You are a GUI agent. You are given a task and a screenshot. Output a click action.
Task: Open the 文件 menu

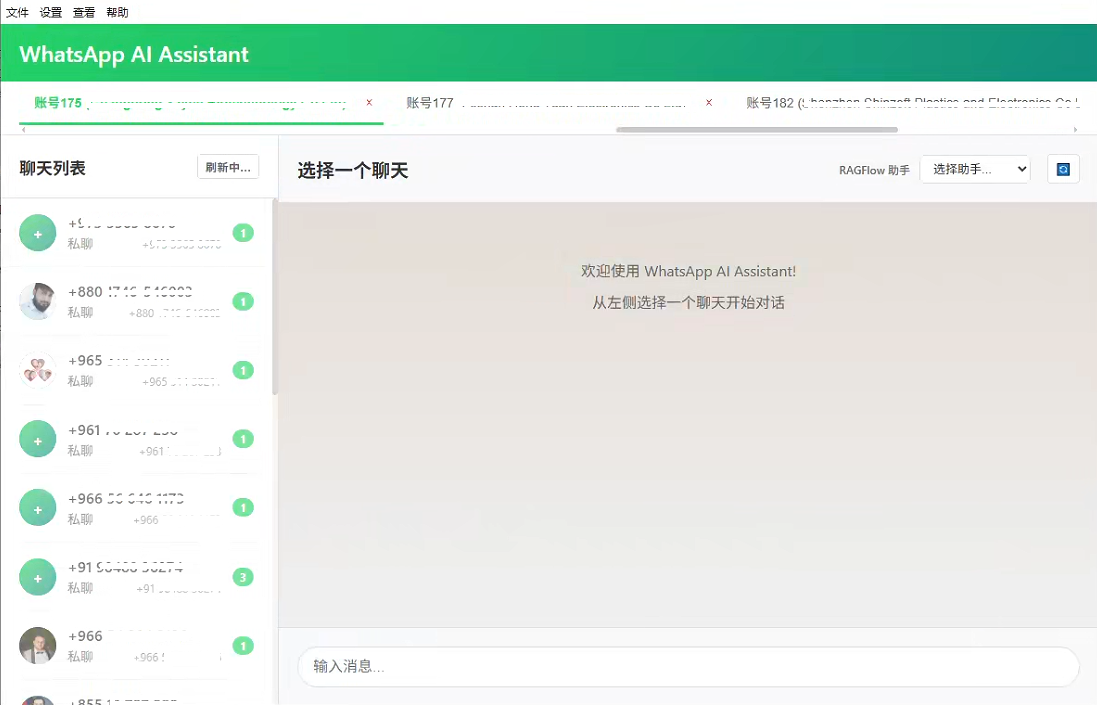tap(17, 12)
